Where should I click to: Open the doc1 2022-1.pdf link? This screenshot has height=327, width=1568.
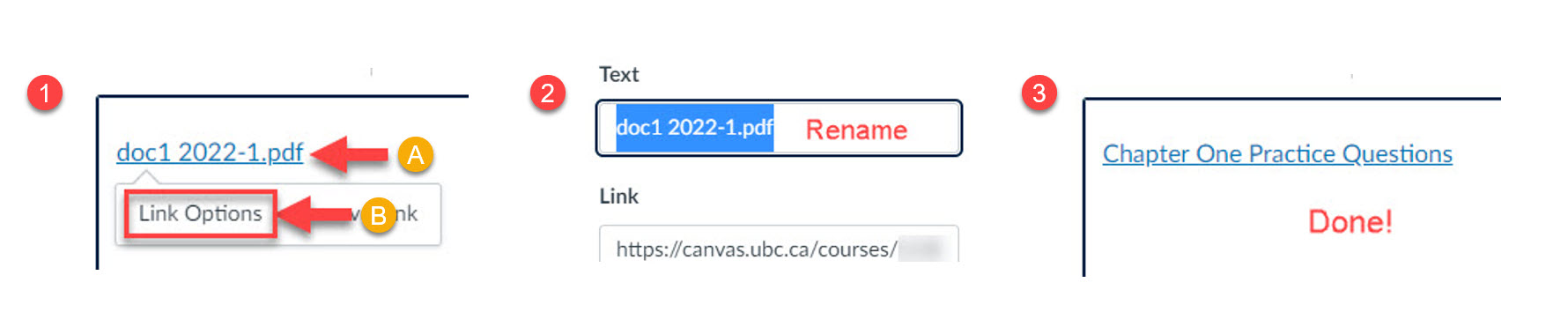(x=210, y=152)
